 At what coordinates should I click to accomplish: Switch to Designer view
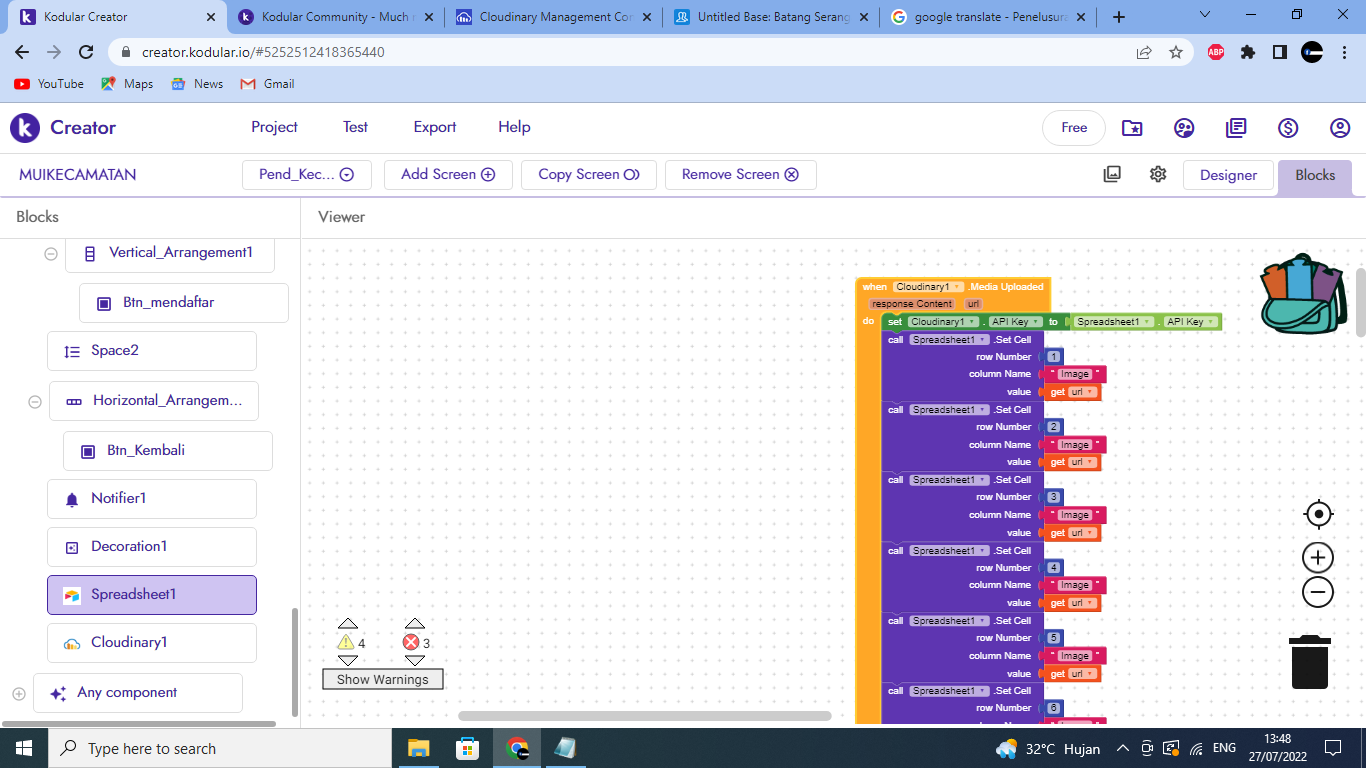[x=1228, y=175]
